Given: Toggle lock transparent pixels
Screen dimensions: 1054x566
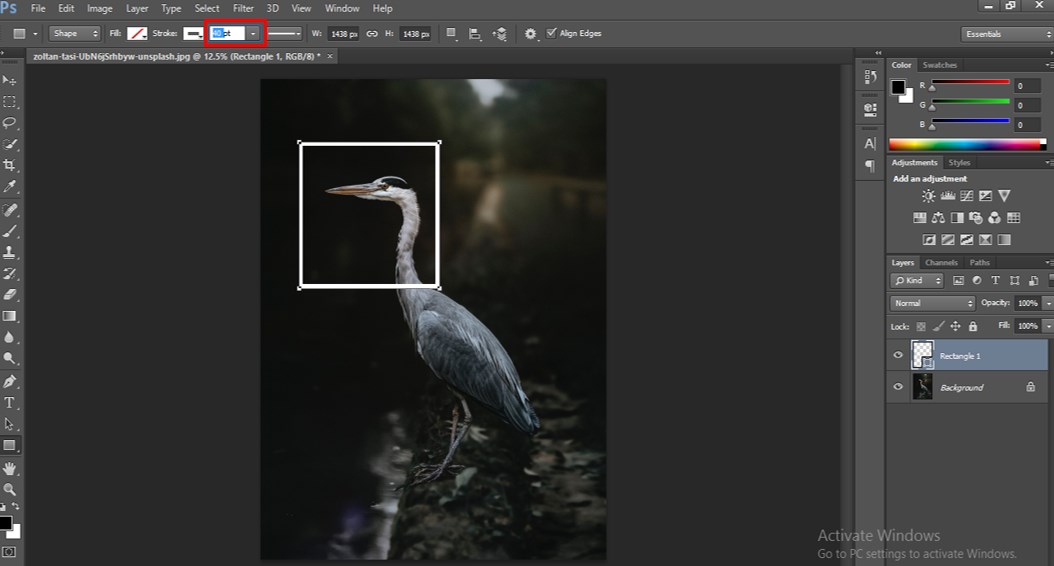Looking at the screenshot, I should click(921, 327).
